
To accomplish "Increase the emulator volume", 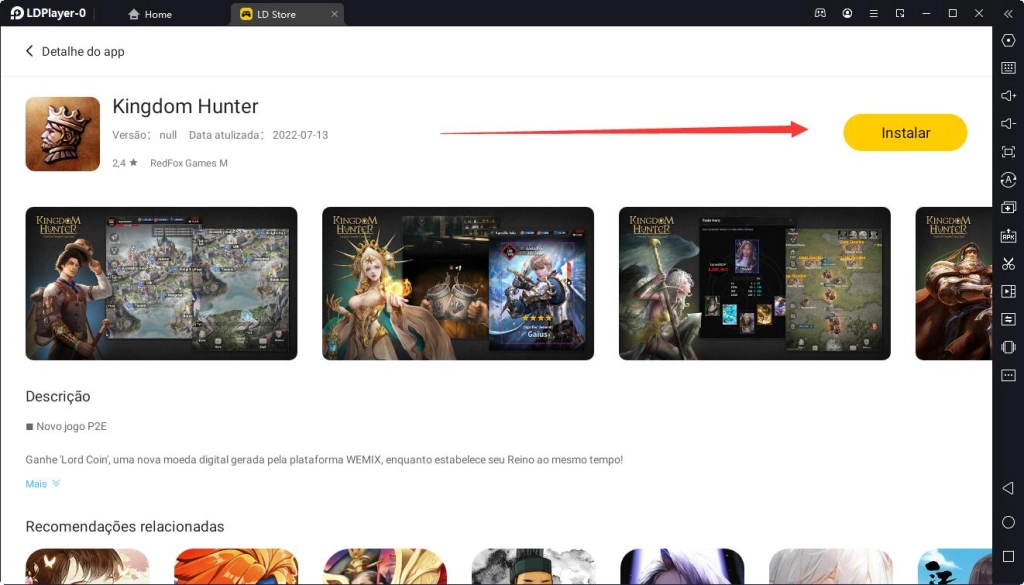I will click(x=1008, y=96).
